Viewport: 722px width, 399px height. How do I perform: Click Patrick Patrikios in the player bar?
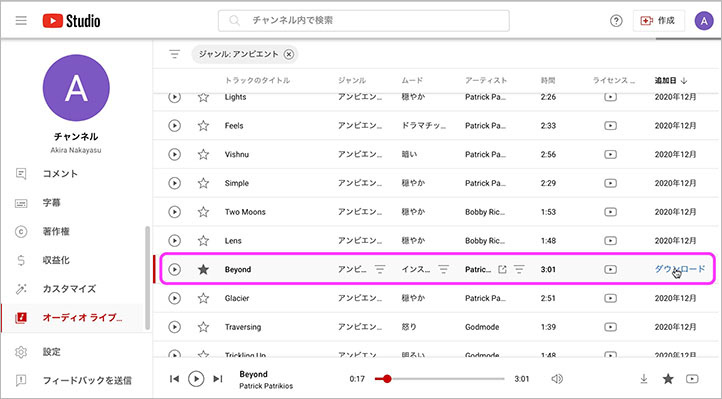(266, 386)
